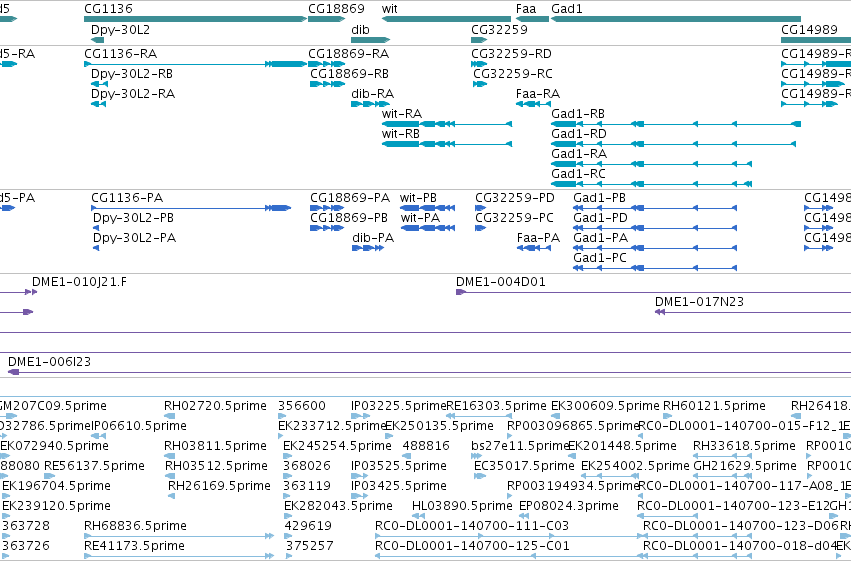This screenshot has height=561, width=851.
Task: Select the Gad1-PC protein label
Action: [x=600, y=258]
